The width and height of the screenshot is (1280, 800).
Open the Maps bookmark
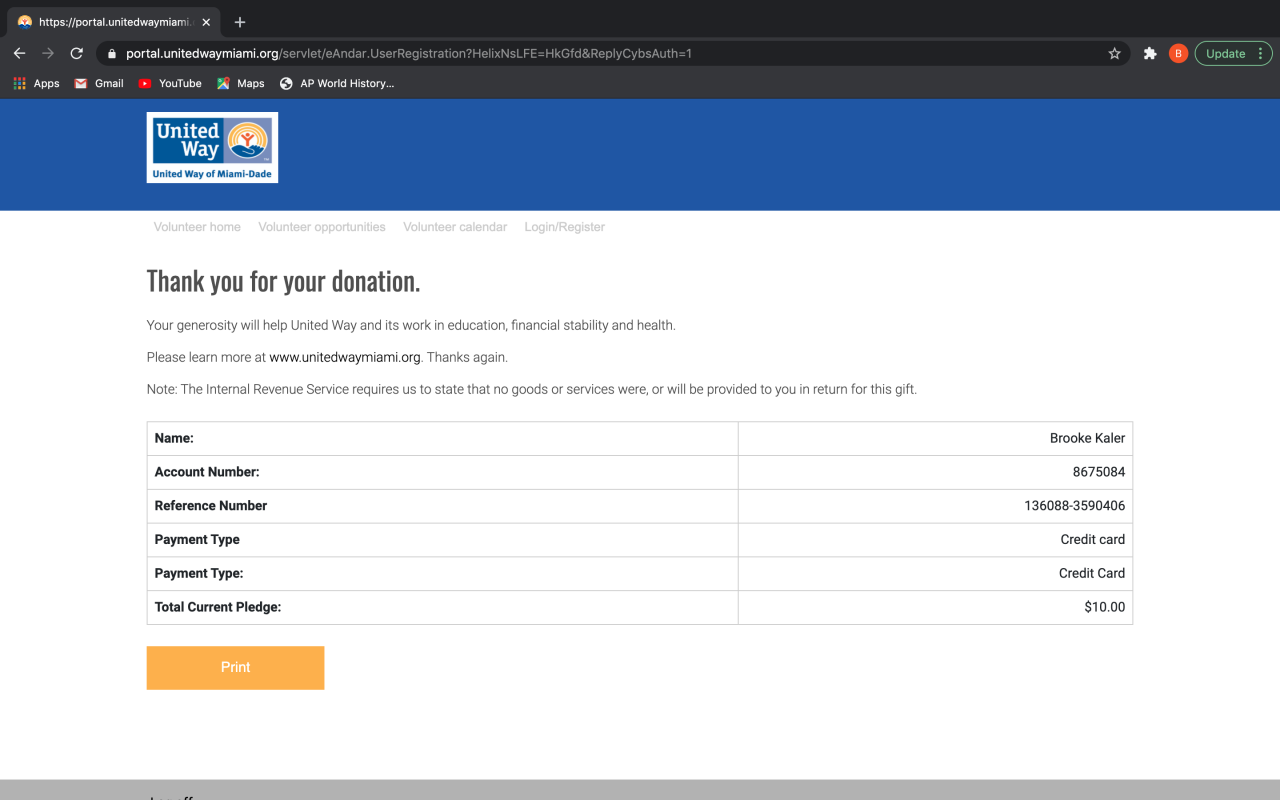point(241,84)
